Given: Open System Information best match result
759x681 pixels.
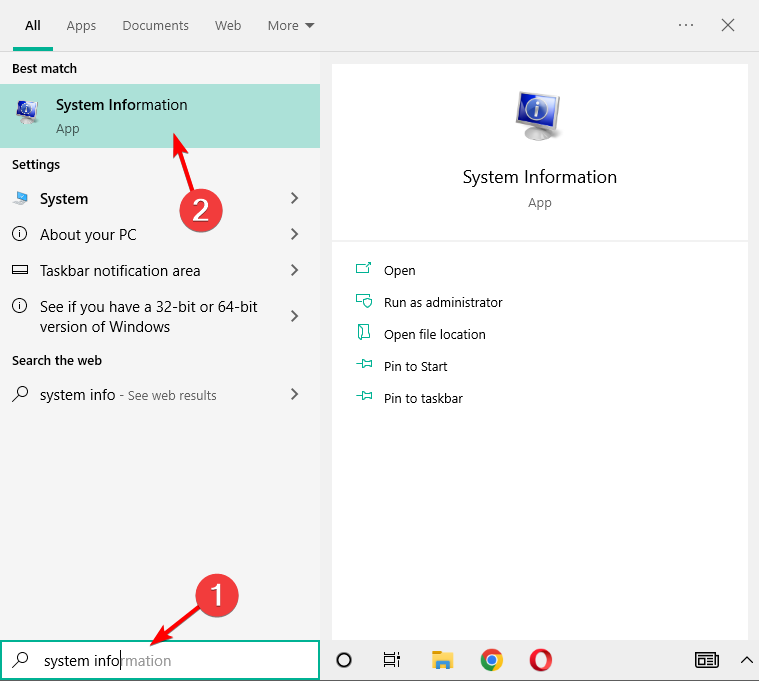Looking at the screenshot, I should pos(160,116).
